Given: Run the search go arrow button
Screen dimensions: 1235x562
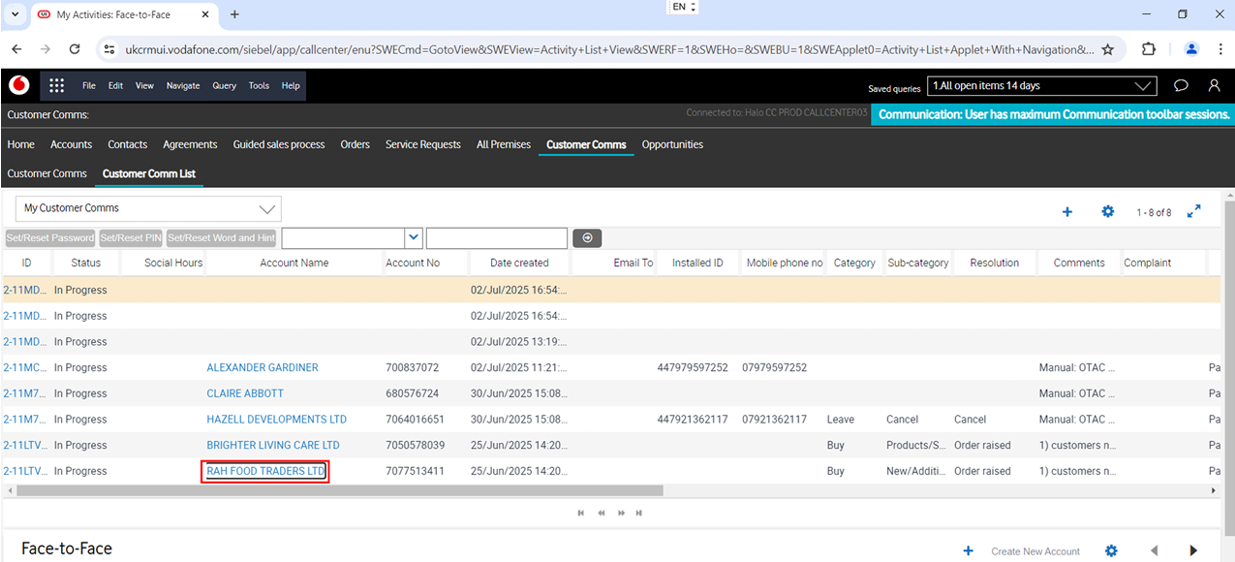Looking at the screenshot, I should coord(587,238).
